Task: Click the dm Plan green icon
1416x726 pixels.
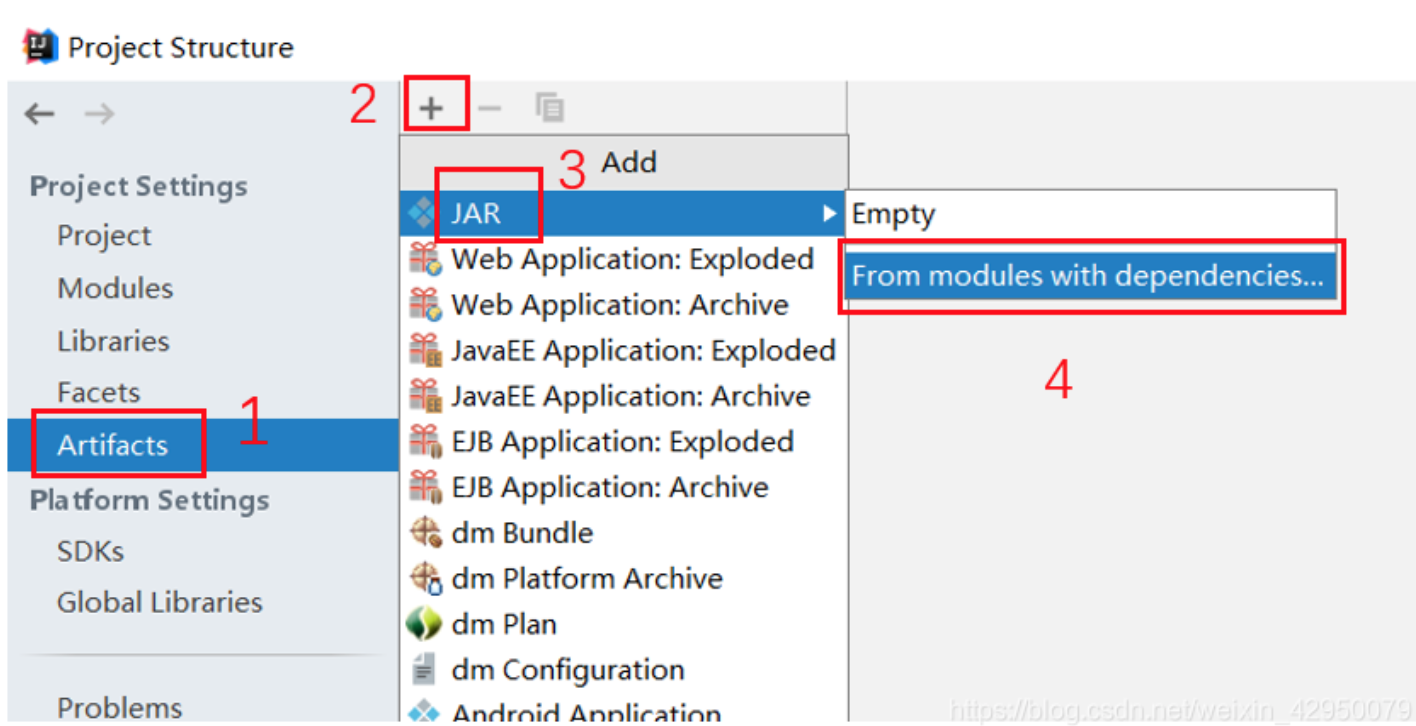Action: [424, 624]
